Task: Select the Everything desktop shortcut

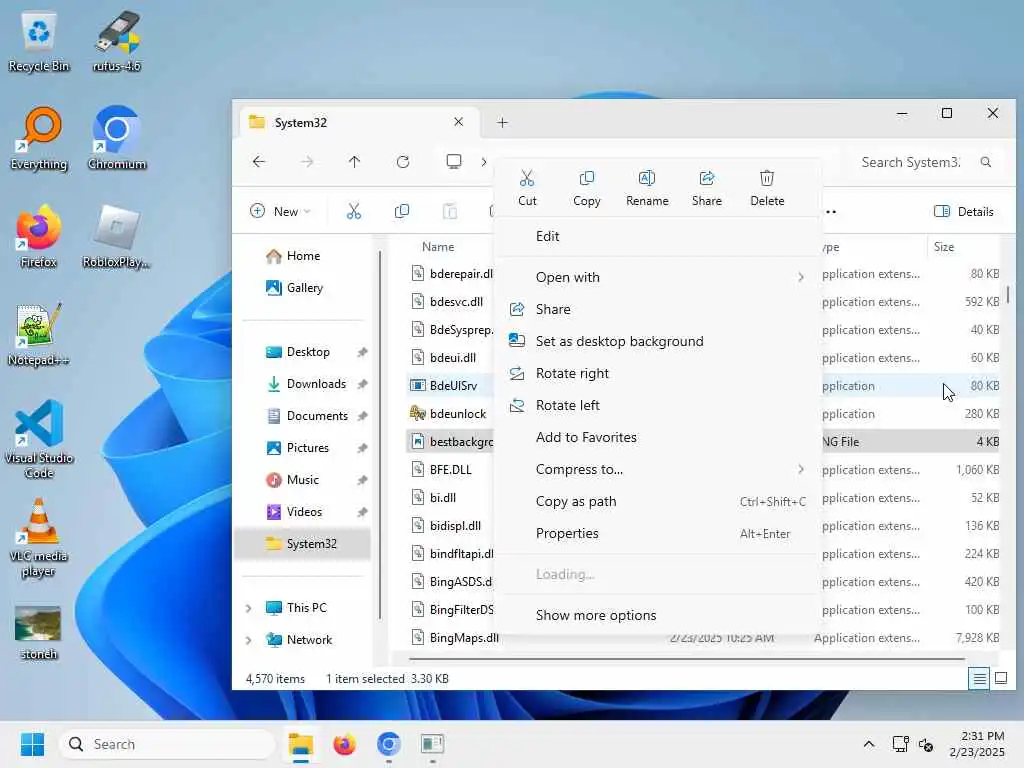Action: point(39,139)
